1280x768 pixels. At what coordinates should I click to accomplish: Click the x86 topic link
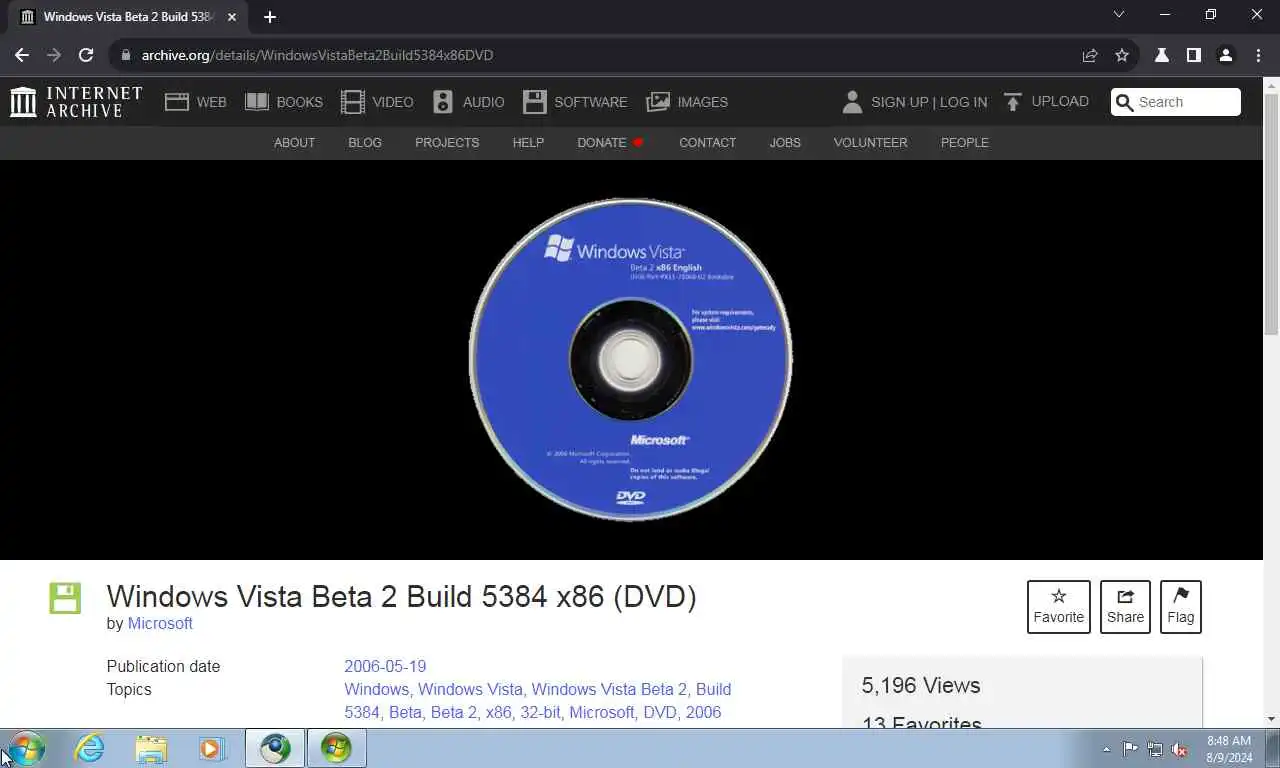(x=498, y=712)
